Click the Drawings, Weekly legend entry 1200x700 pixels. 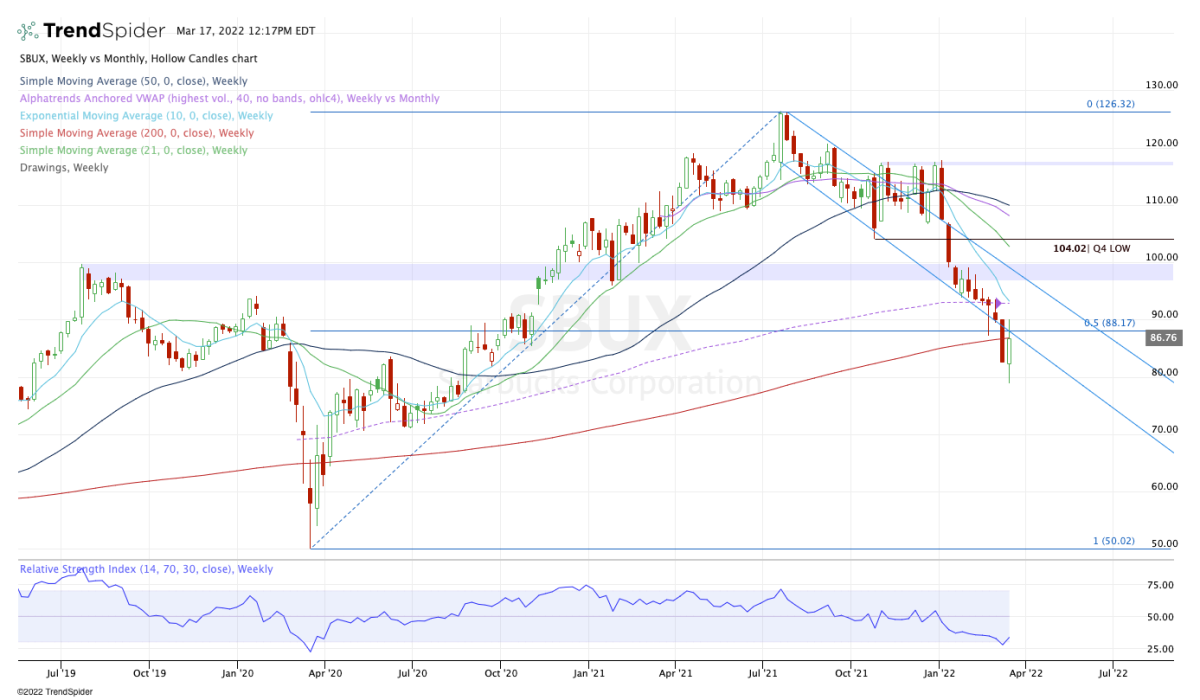[x=63, y=168]
